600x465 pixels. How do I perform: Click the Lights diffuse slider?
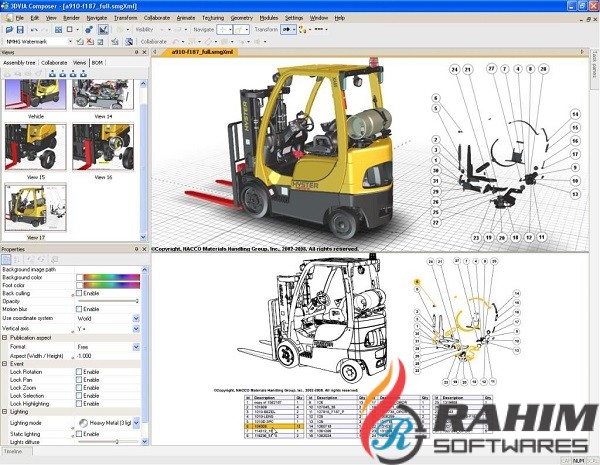click(x=108, y=442)
